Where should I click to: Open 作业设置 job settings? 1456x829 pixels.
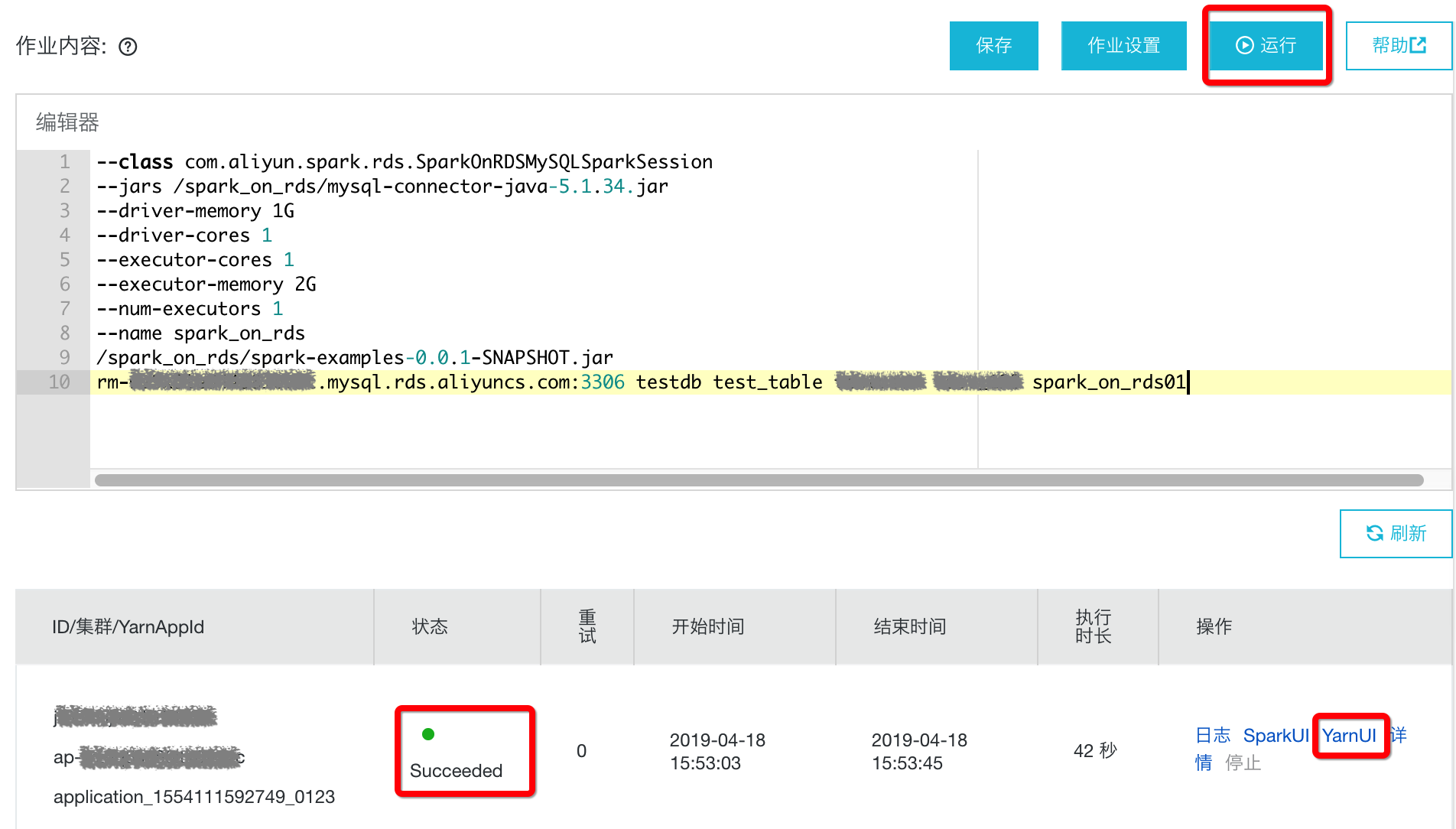pyautogui.click(x=1123, y=46)
